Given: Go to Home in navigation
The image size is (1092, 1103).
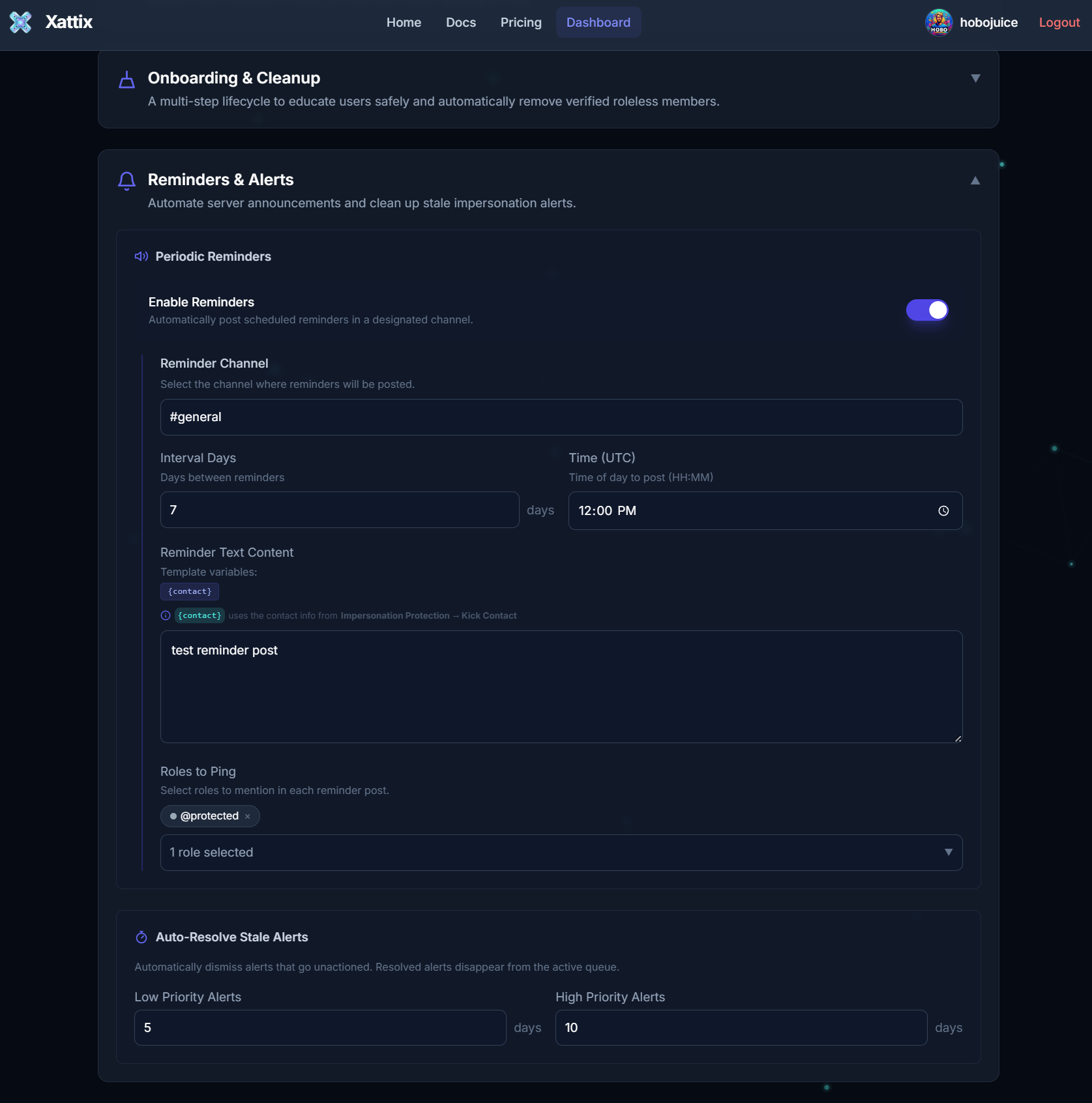Looking at the screenshot, I should [x=404, y=22].
